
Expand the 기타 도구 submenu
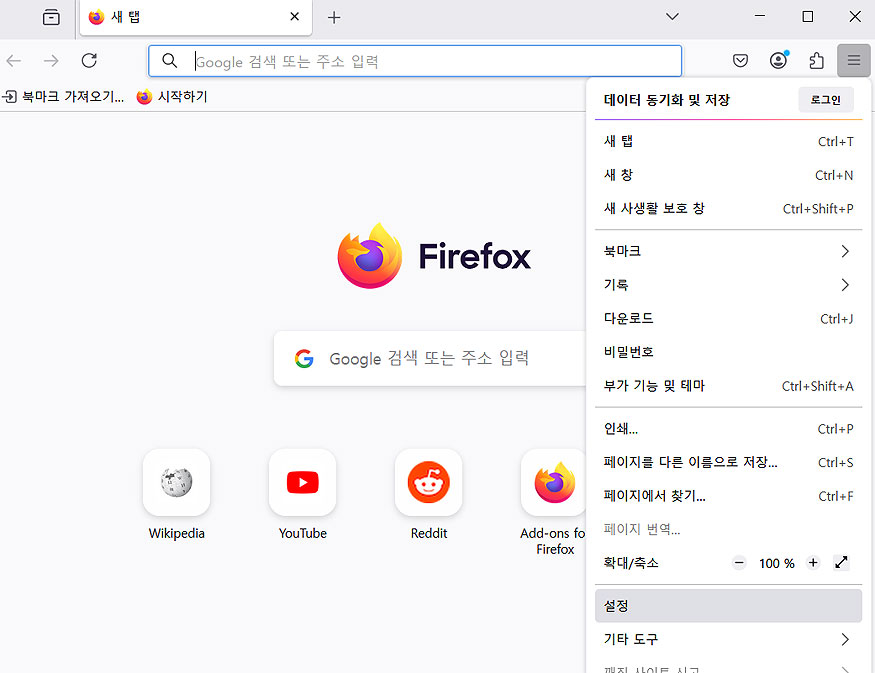point(728,639)
